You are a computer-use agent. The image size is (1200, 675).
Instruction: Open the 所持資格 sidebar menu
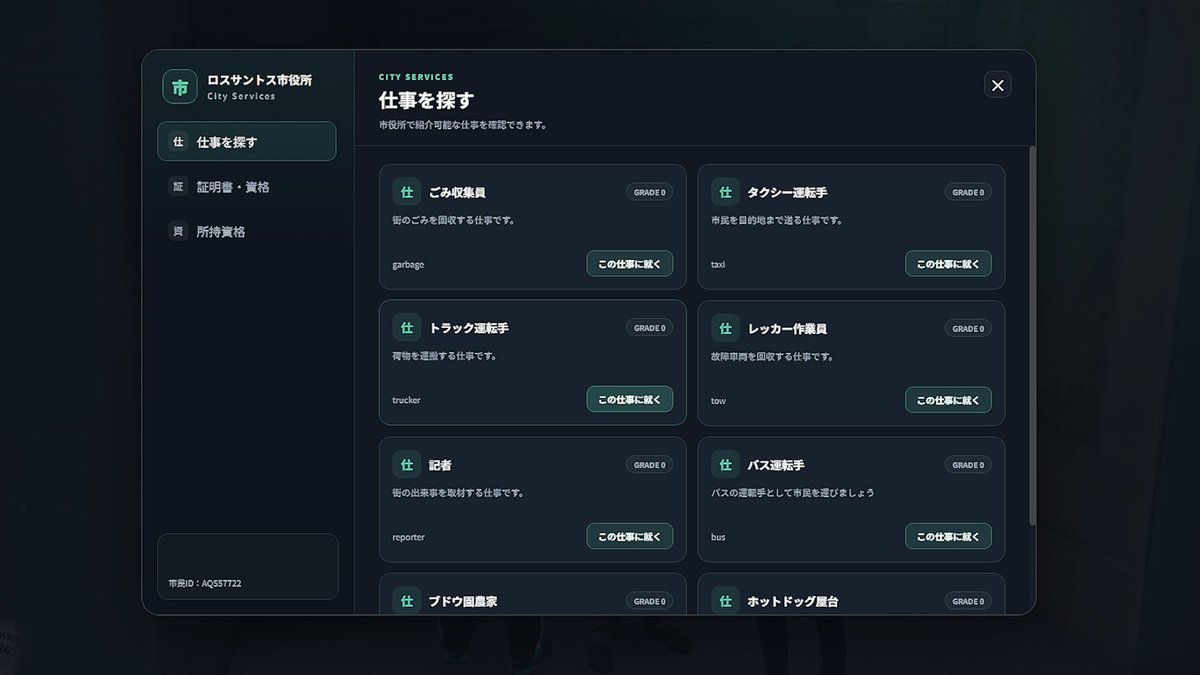click(247, 231)
